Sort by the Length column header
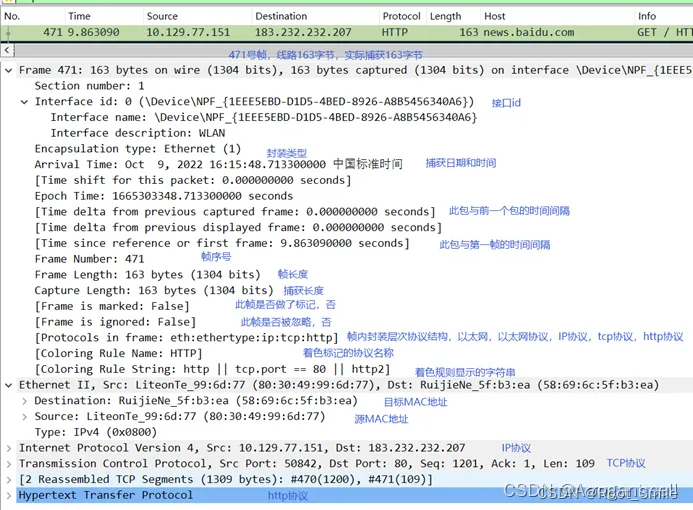This screenshot has width=693, height=510. coord(445,16)
